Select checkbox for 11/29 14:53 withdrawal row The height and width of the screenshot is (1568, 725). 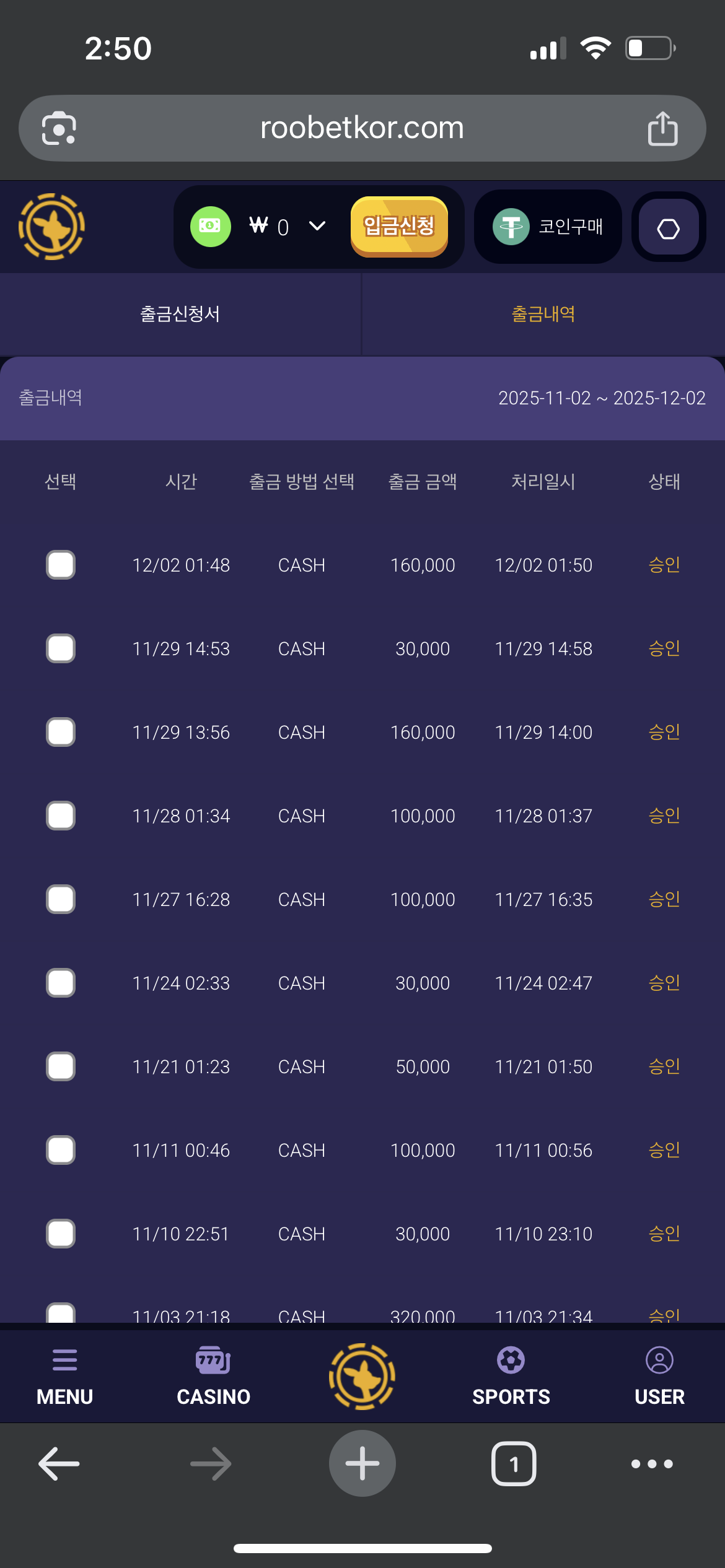click(61, 648)
